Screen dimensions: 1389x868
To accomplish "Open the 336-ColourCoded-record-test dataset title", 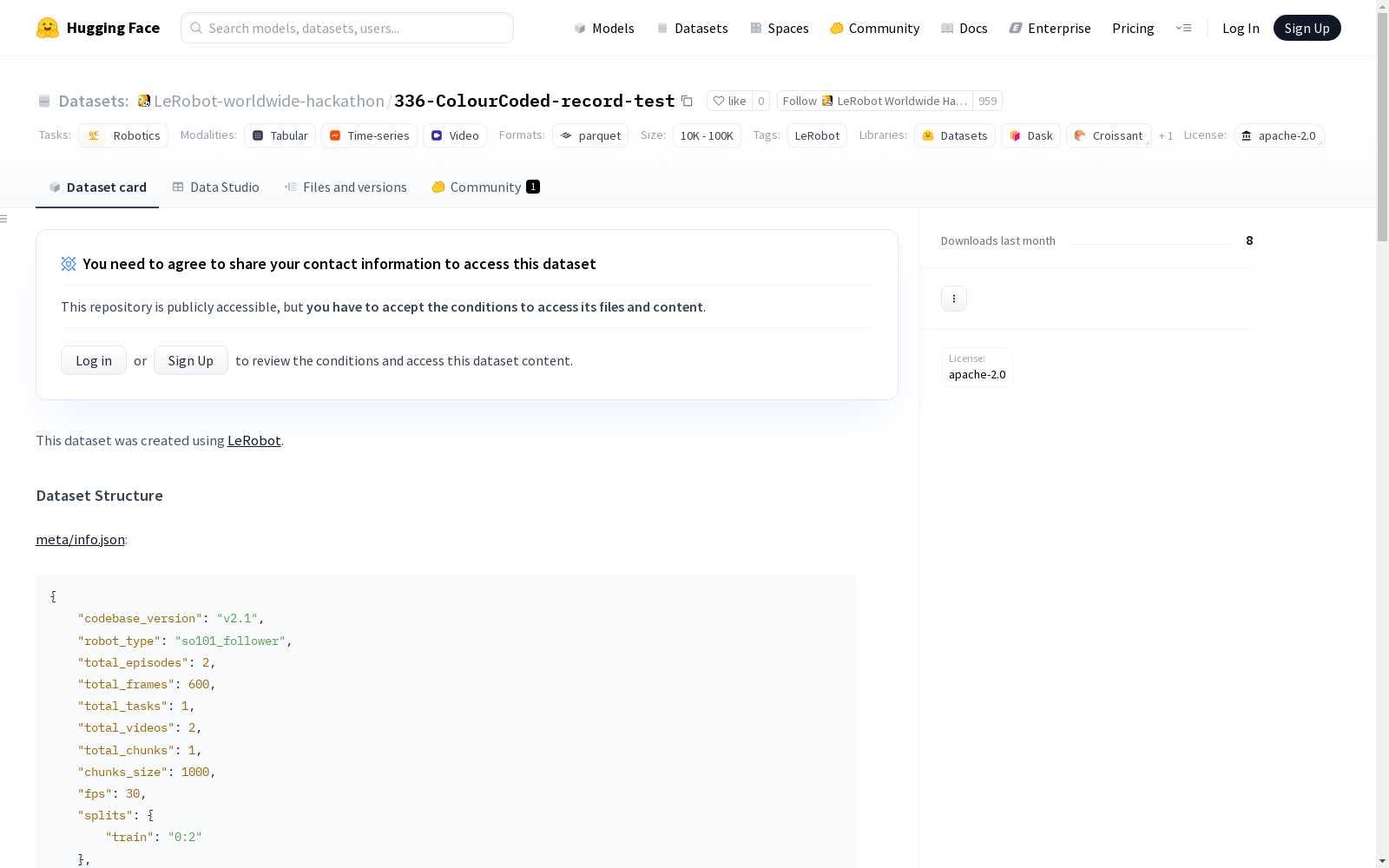I will [x=534, y=101].
